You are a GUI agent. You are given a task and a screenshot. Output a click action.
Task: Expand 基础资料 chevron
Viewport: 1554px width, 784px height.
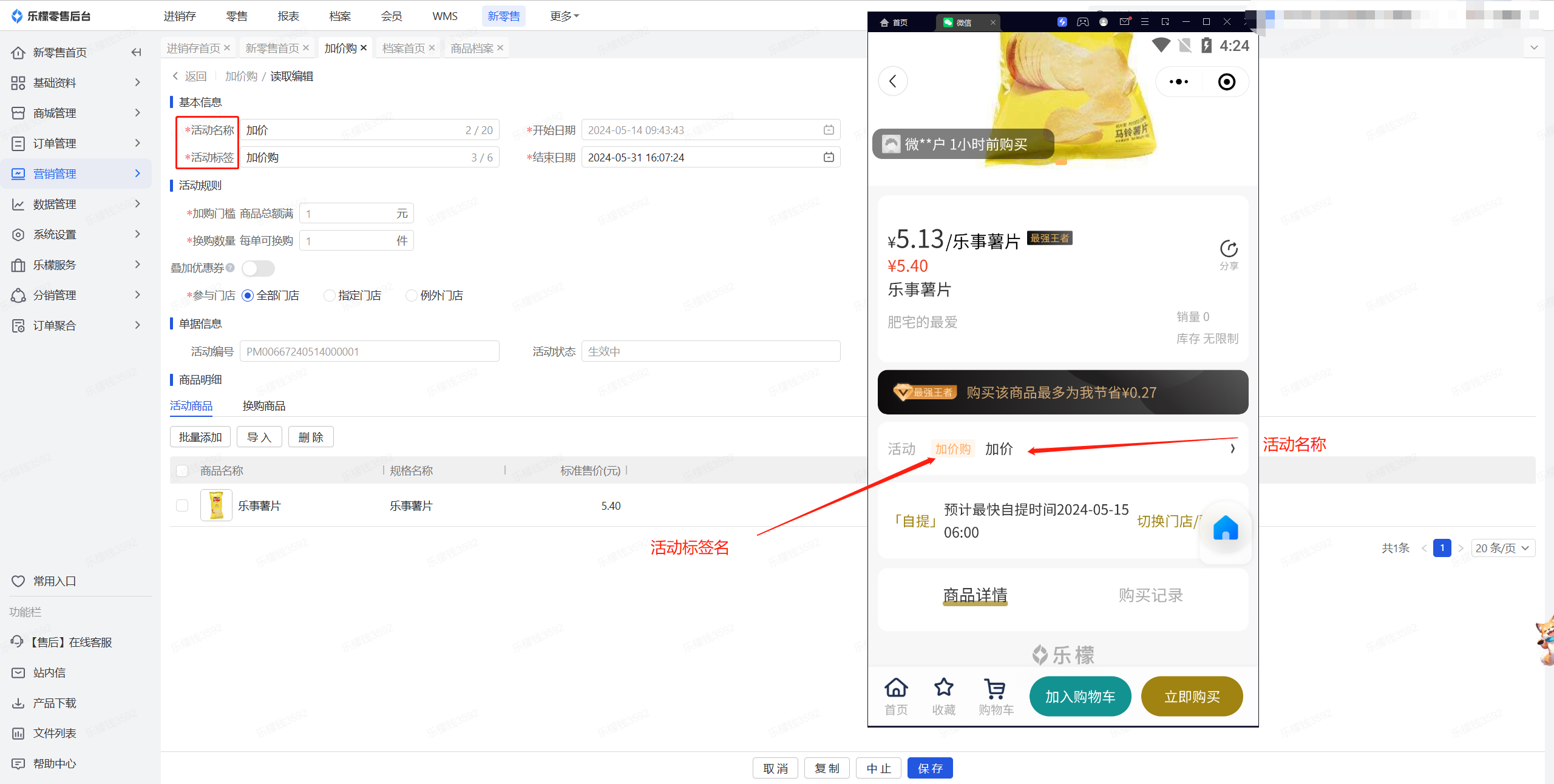click(138, 83)
